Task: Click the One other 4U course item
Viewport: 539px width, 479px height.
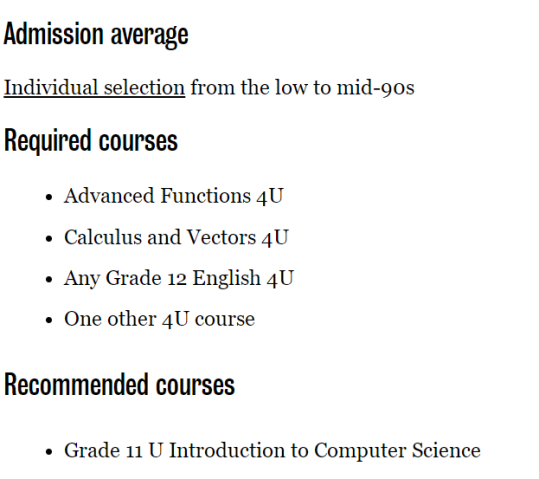Action: tap(160, 319)
